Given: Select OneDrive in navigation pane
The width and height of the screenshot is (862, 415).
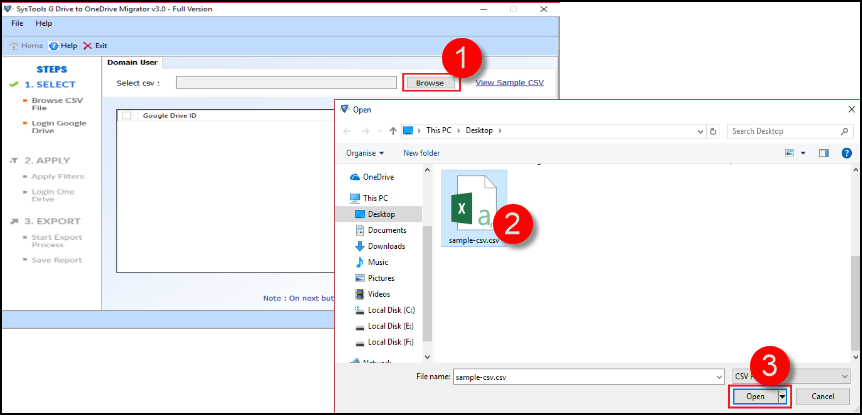Looking at the screenshot, I should tap(372, 177).
